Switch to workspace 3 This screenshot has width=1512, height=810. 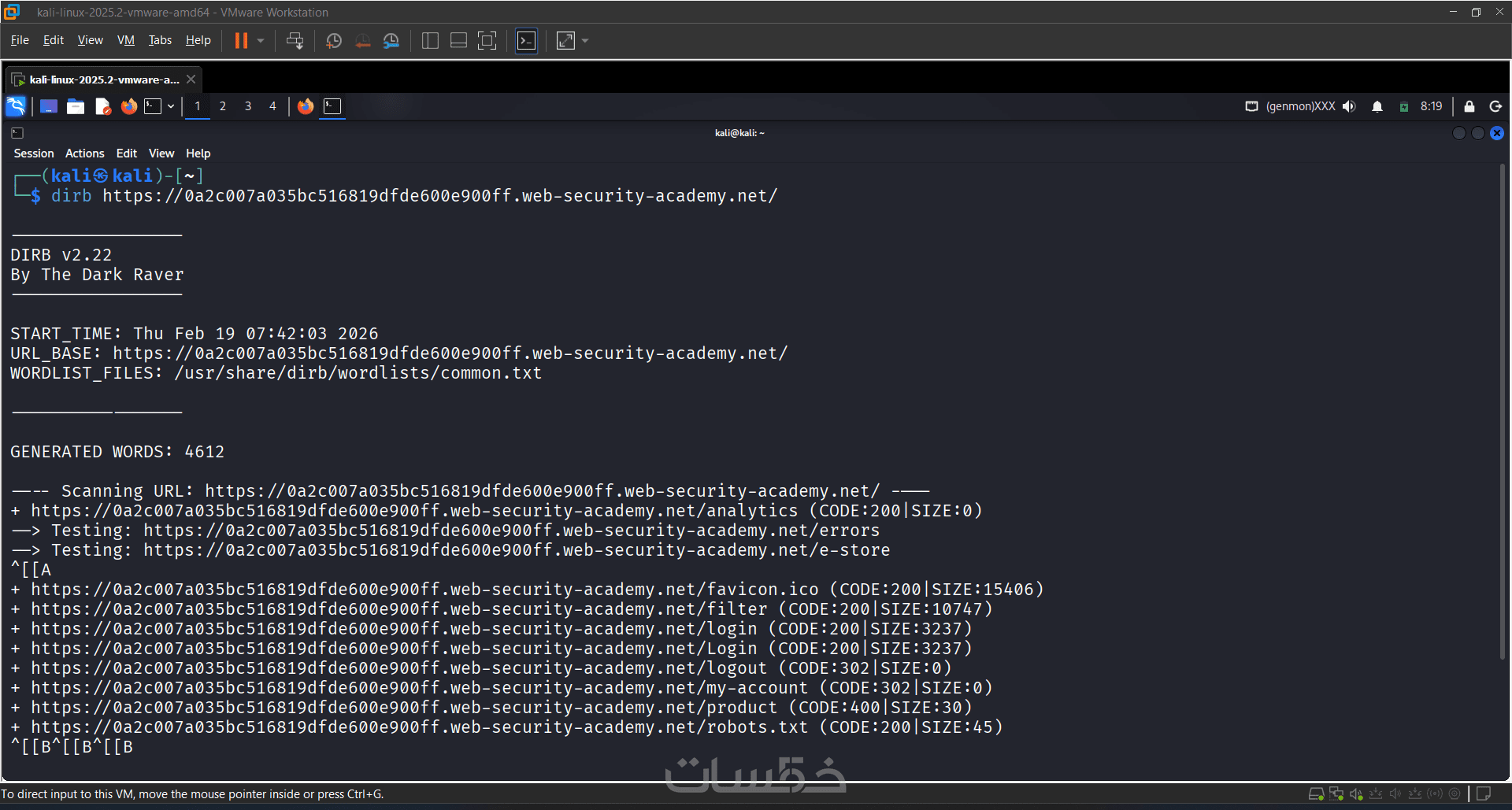click(248, 106)
